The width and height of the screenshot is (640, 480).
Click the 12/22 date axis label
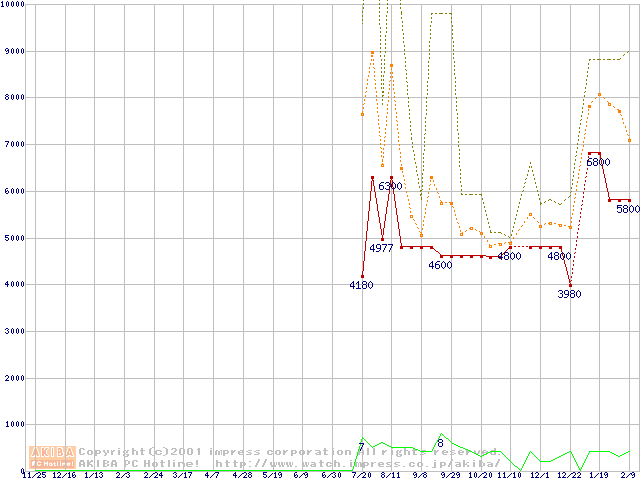[569, 476]
